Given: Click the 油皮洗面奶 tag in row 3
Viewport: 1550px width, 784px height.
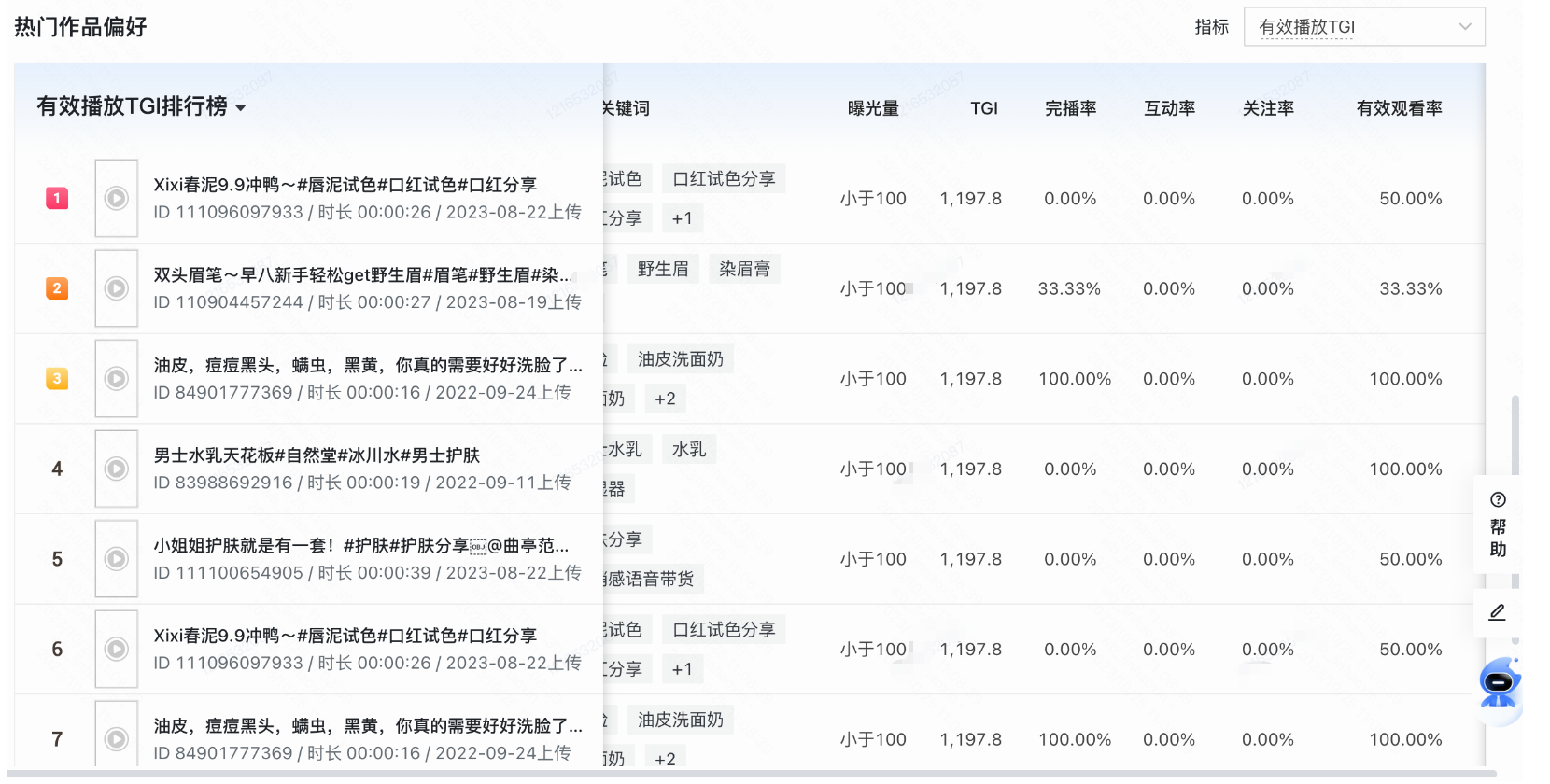Looking at the screenshot, I should (681, 359).
